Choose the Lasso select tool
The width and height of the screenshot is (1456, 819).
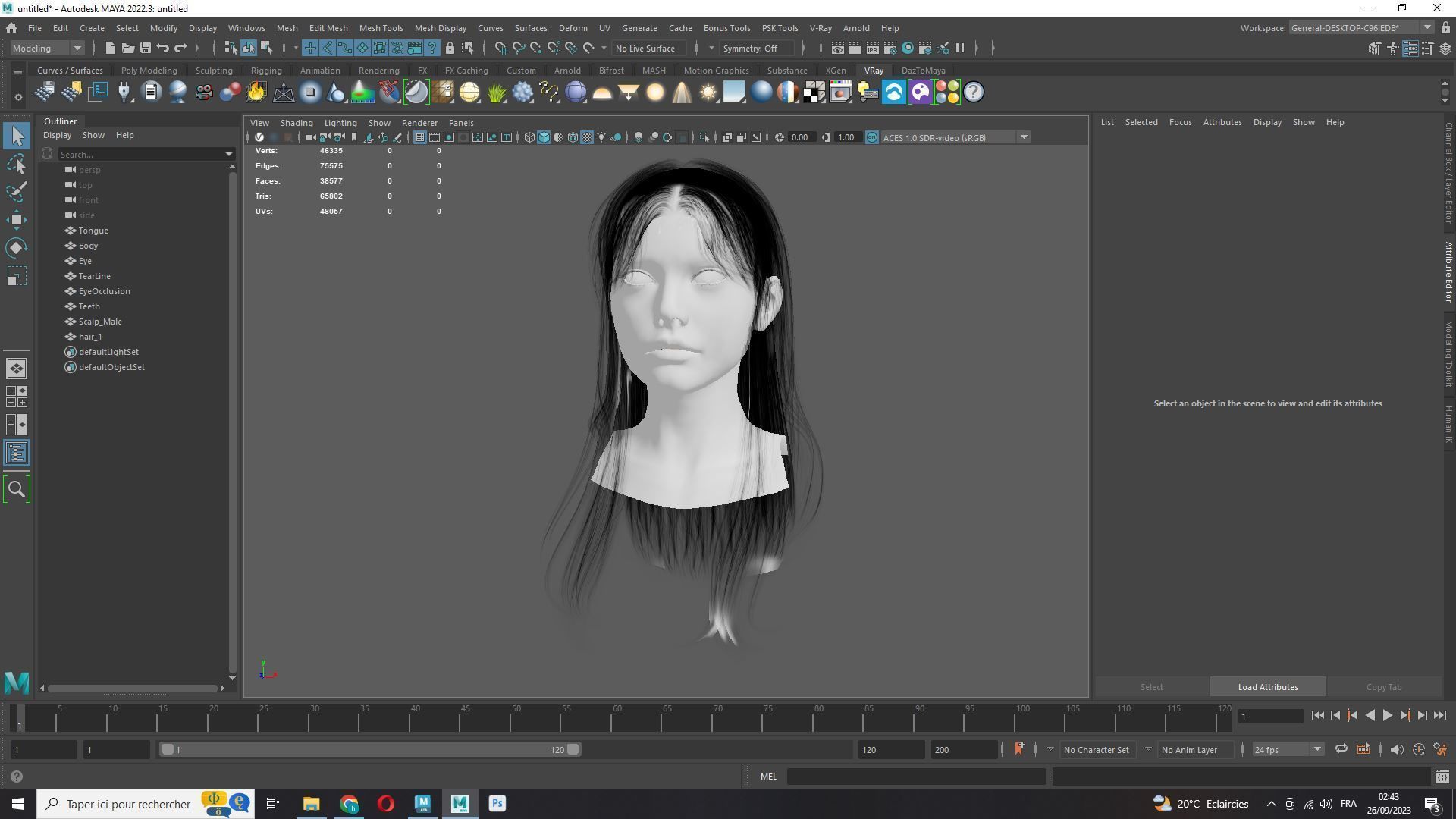pos(17,165)
